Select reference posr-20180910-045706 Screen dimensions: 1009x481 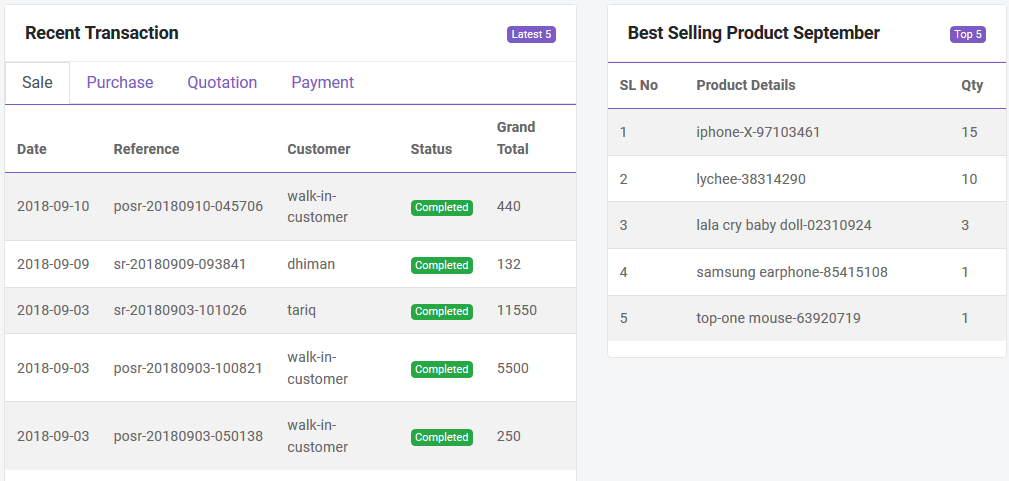188,207
